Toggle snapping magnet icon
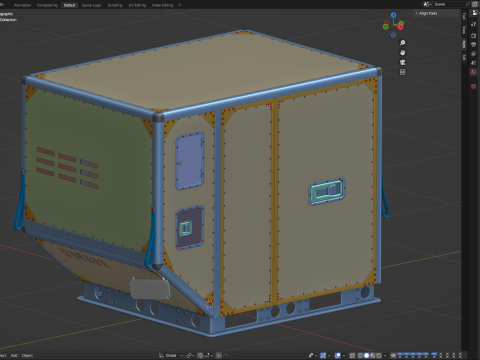Image resolution: width=480 pixels, height=360 pixels. tap(200, 355)
